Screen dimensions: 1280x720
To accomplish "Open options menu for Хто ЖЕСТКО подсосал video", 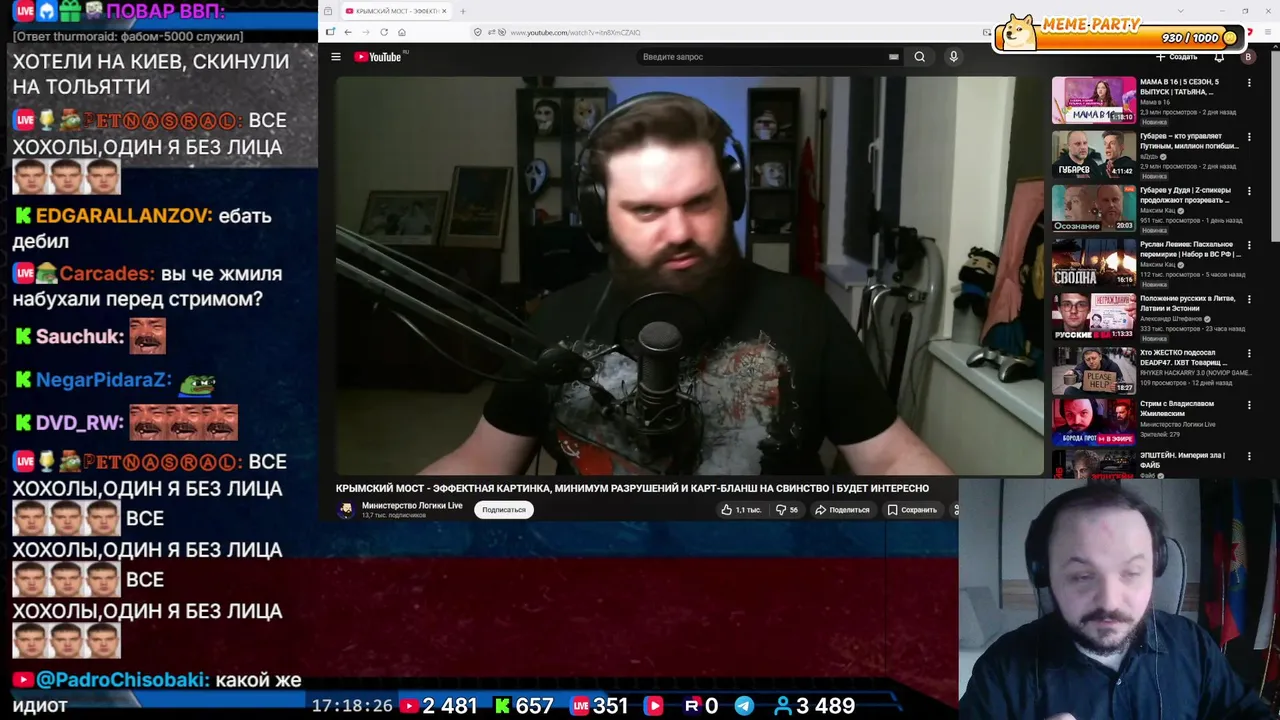I will [1249, 353].
